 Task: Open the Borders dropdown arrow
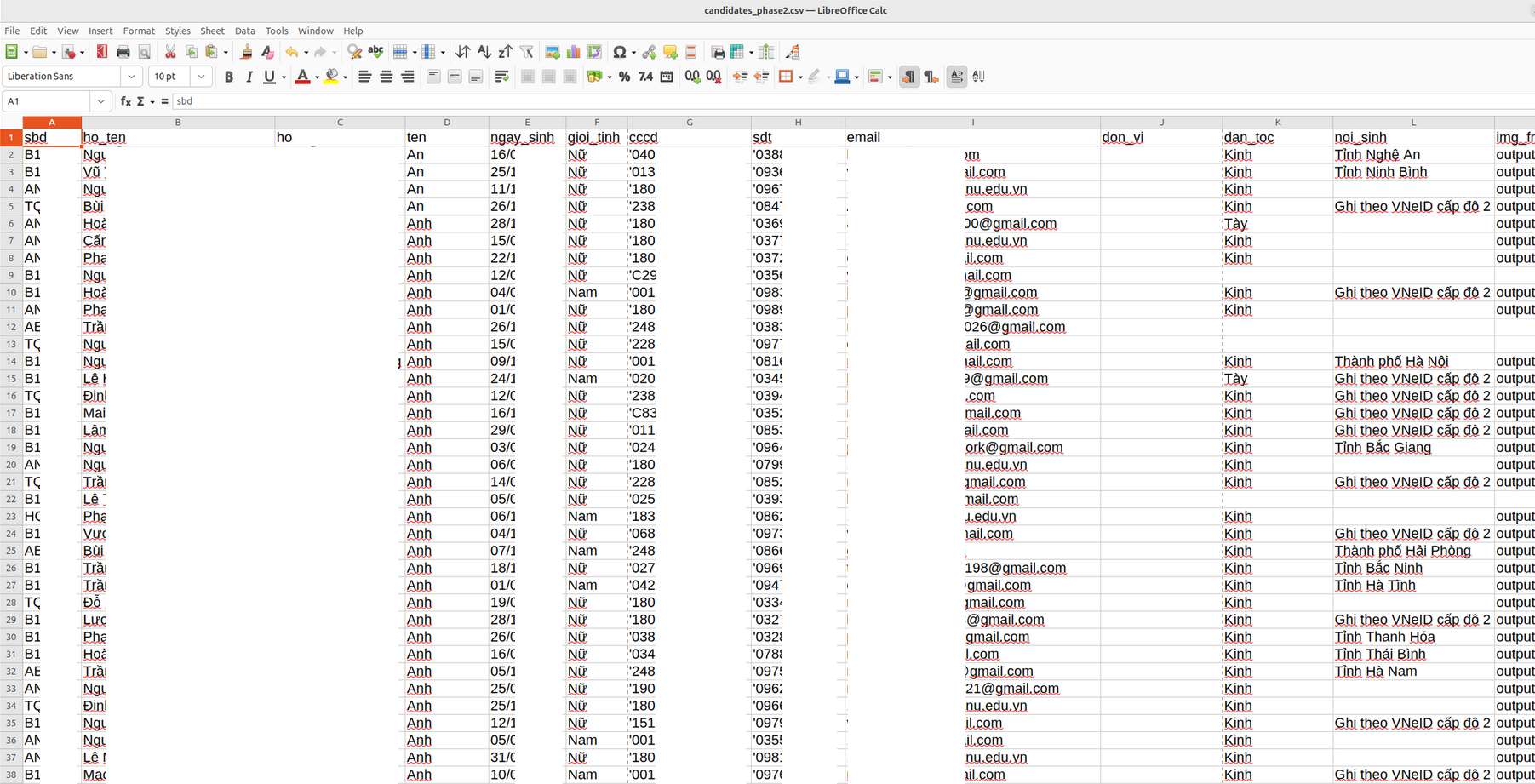[800, 77]
